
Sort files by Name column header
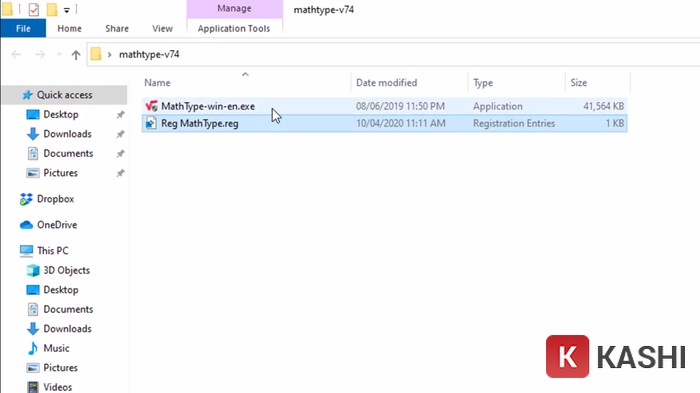[x=157, y=83]
